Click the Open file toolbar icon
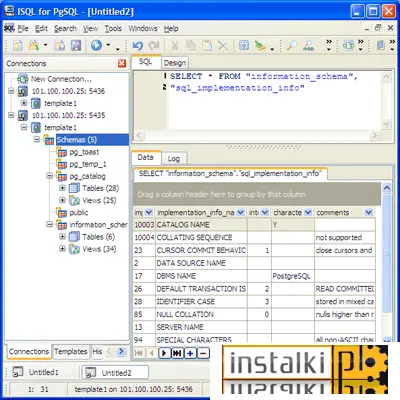400x400 pixels. click(x=34, y=45)
